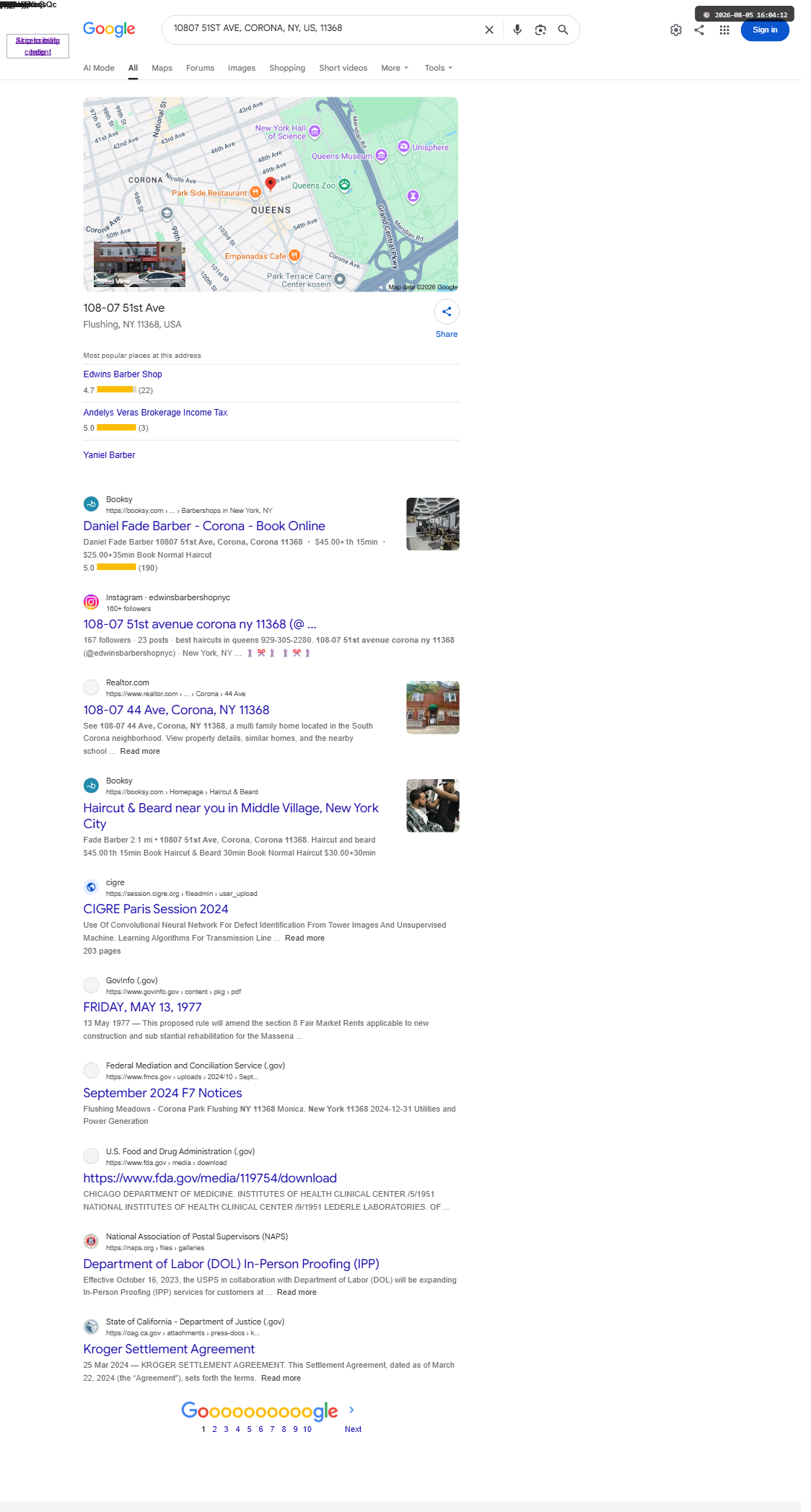
Task: Click California Department of Justice favicon
Action: [91, 1327]
